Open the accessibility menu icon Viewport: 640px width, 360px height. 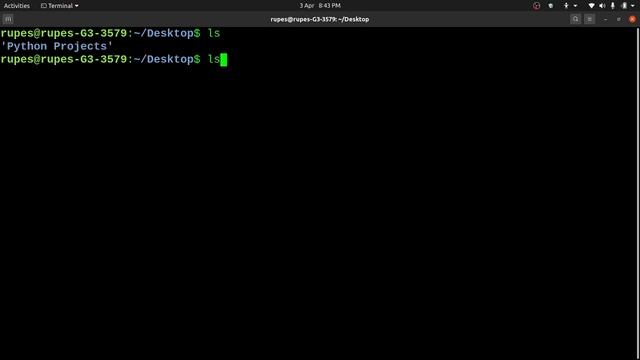coord(566,6)
